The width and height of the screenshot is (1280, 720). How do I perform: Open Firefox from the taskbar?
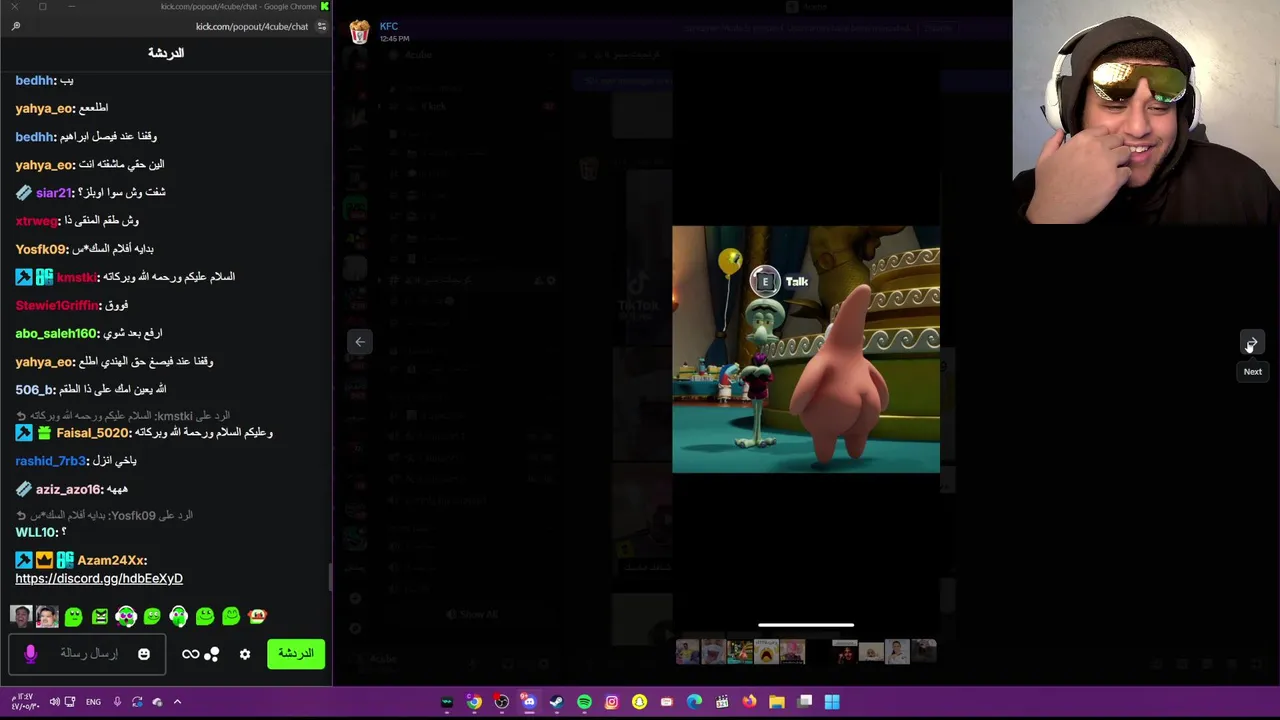(x=749, y=702)
